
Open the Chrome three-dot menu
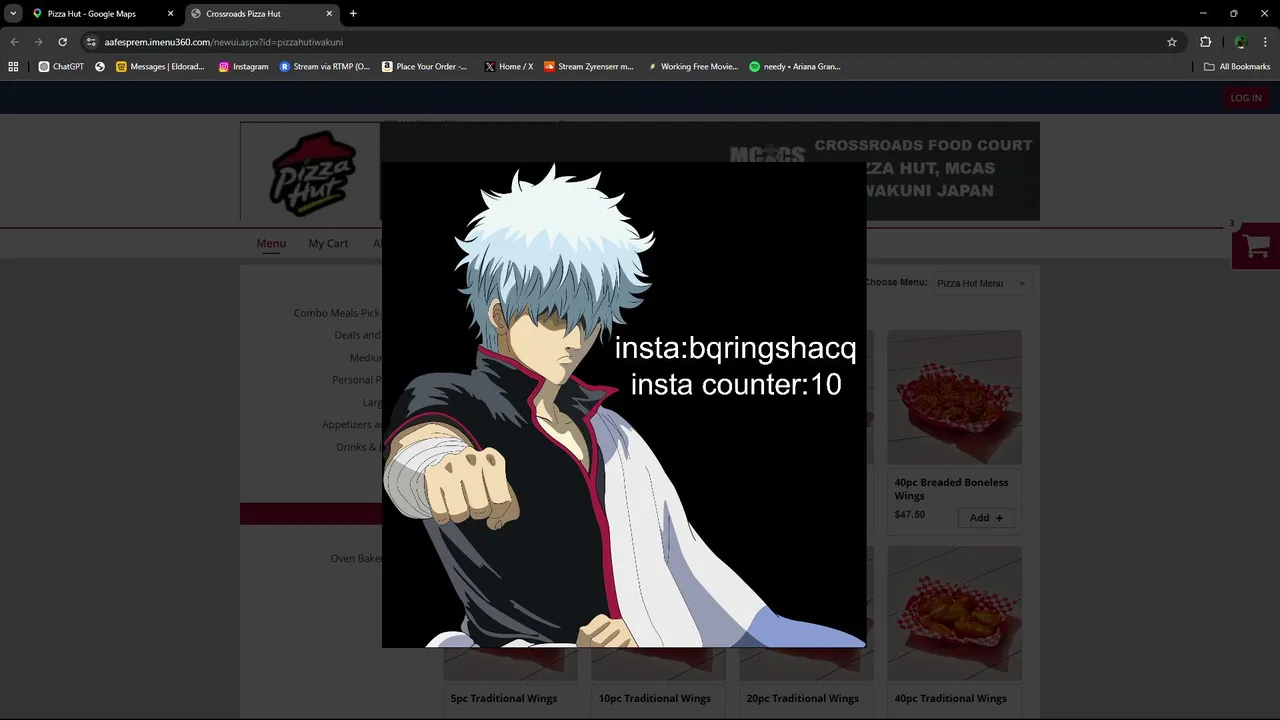click(1264, 42)
